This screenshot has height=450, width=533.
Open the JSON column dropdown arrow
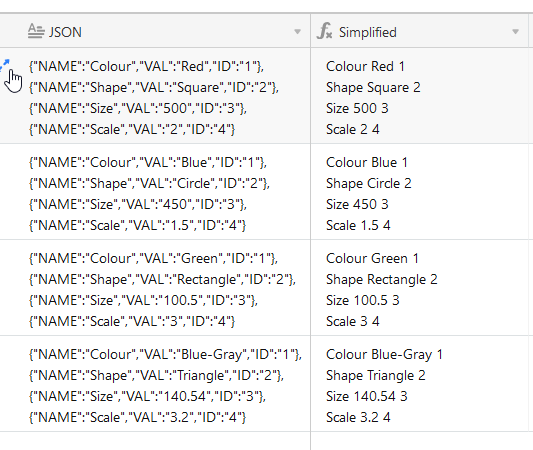[297, 32]
